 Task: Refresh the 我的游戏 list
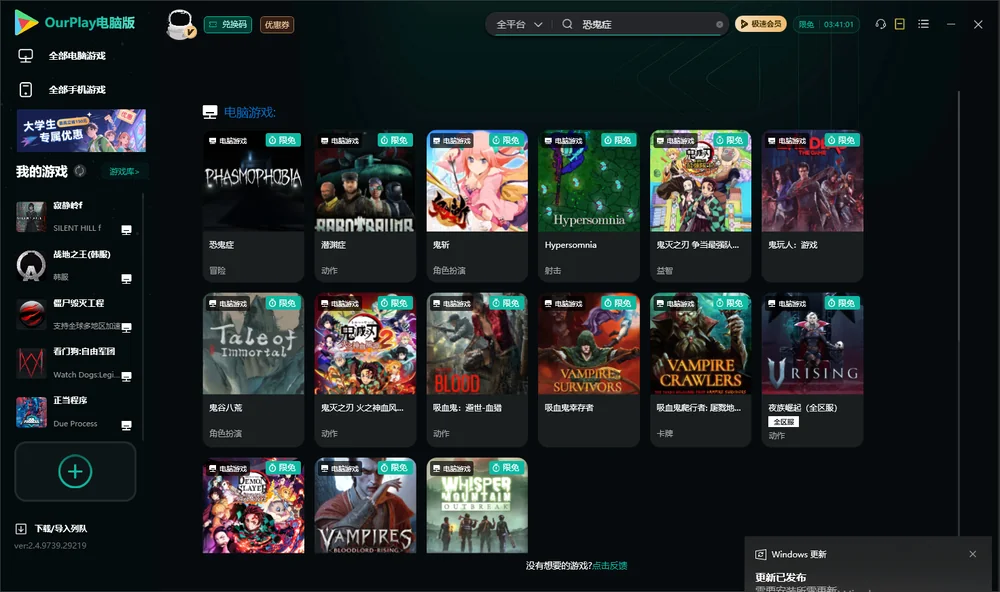(x=80, y=171)
